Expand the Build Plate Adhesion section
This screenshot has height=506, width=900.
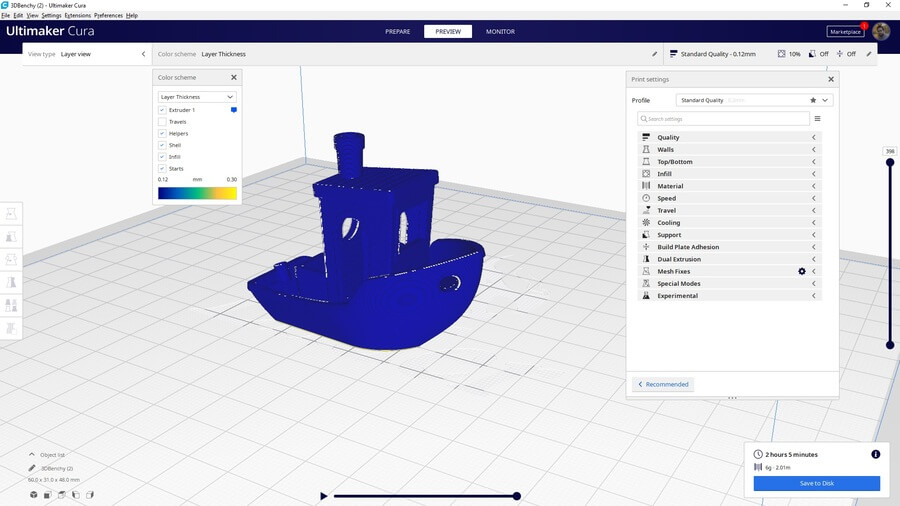(730, 247)
